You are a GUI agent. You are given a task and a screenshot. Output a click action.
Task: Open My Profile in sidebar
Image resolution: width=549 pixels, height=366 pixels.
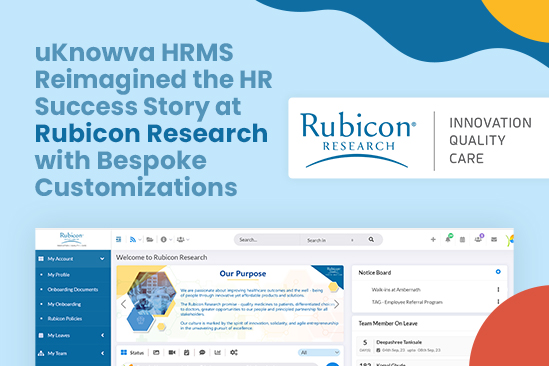tap(58, 275)
